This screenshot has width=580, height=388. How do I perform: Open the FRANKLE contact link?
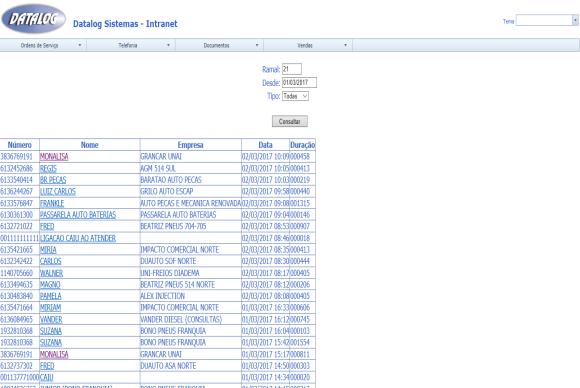(x=52, y=203)
